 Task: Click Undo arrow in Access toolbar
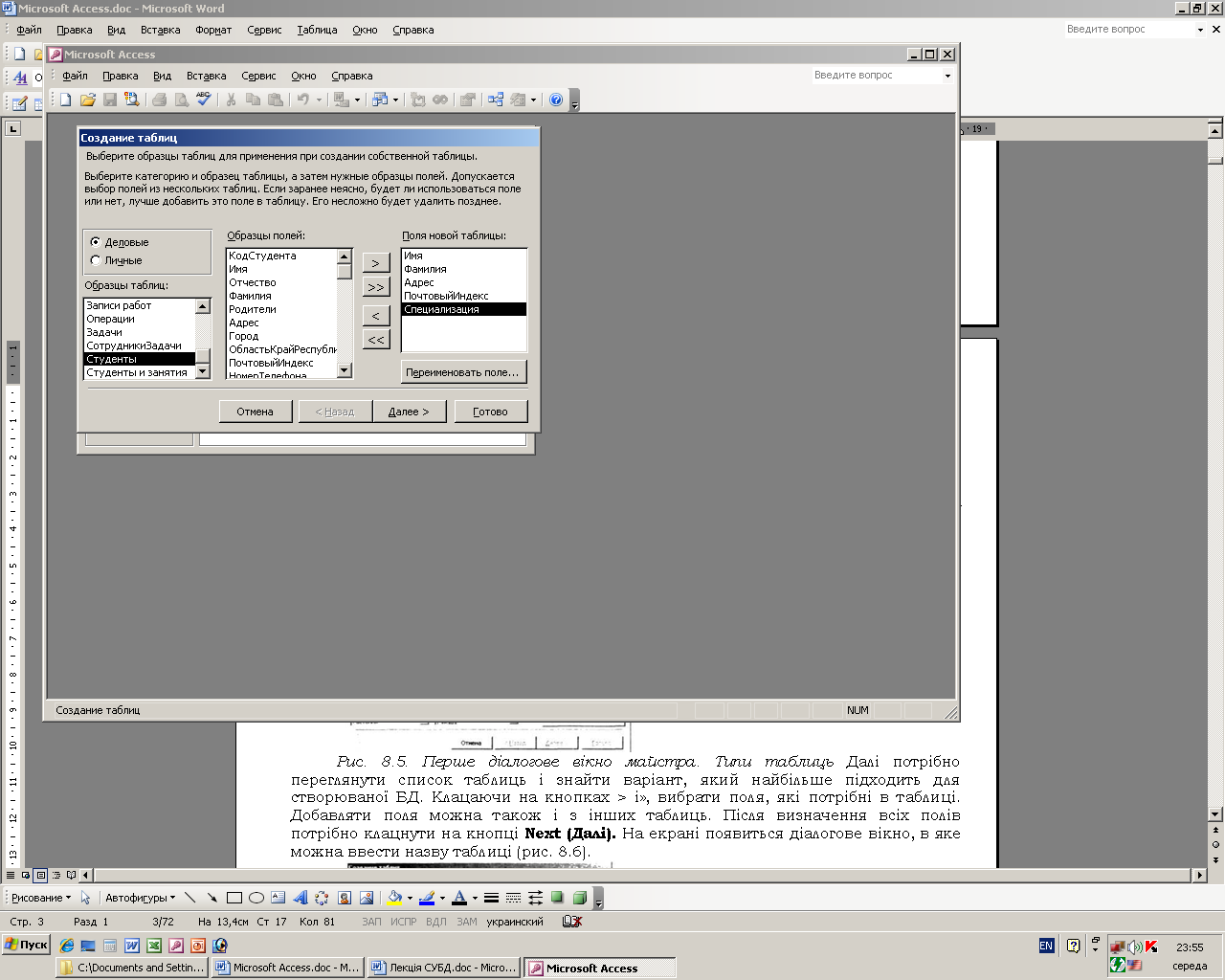302,100
